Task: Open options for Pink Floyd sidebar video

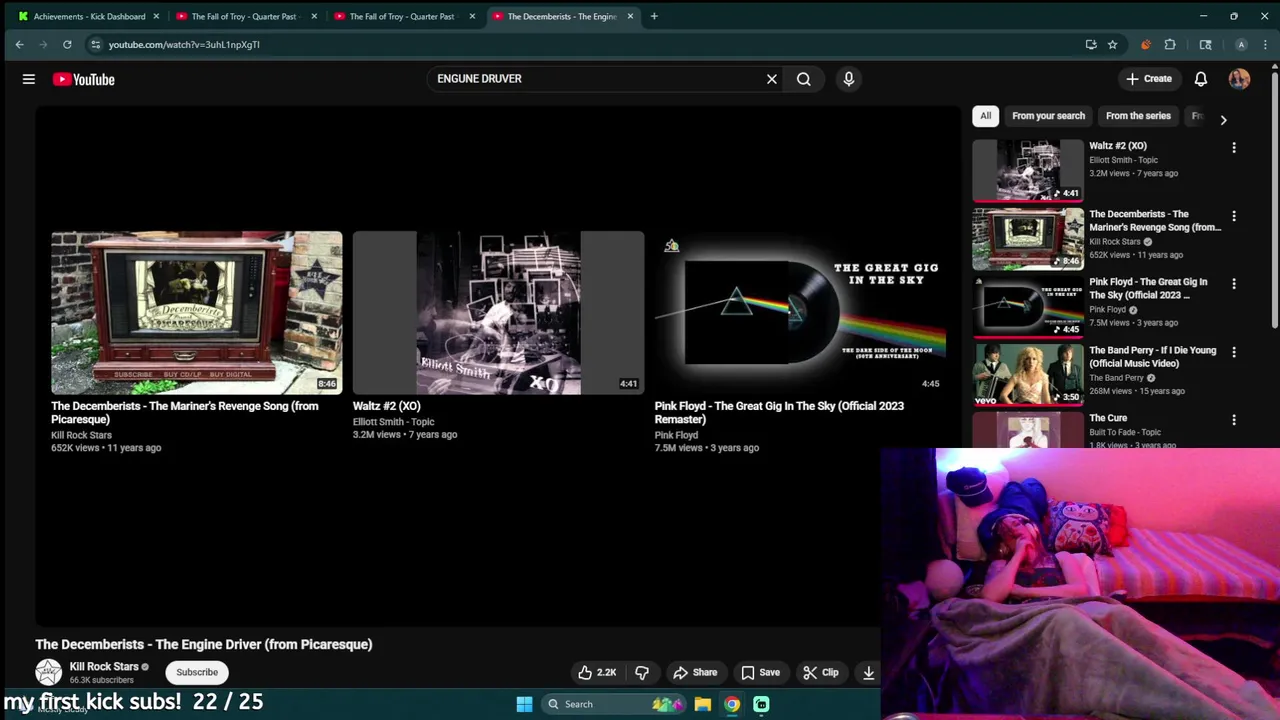Action: pos(1234,284)
